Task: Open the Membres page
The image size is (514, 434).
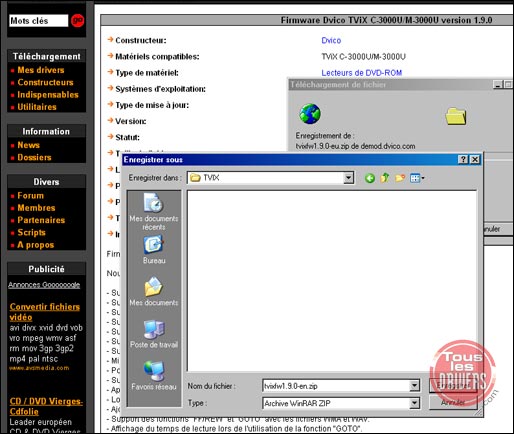Action: click(36, 208)
